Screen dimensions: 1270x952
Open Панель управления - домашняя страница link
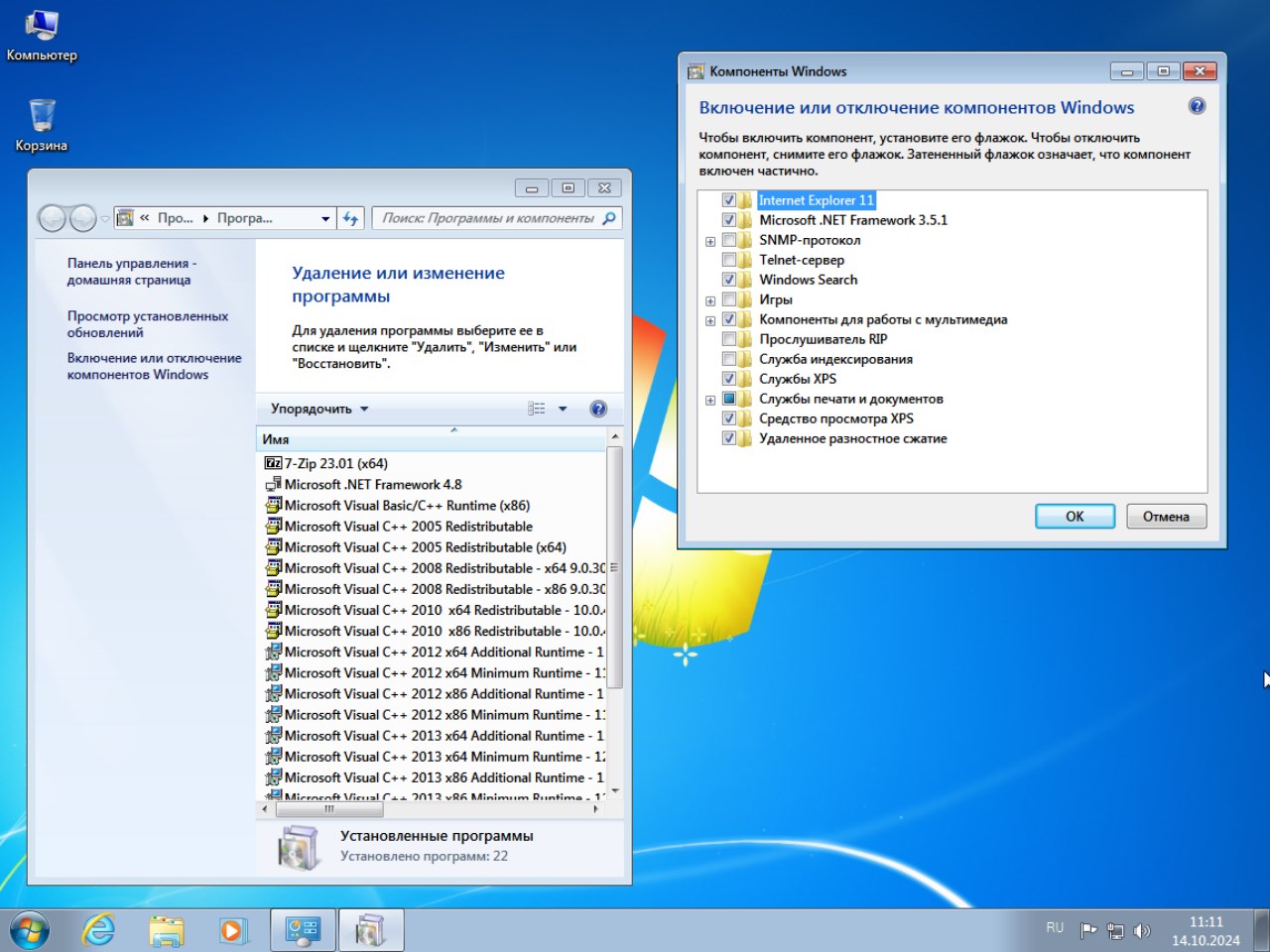click(132, 272)
